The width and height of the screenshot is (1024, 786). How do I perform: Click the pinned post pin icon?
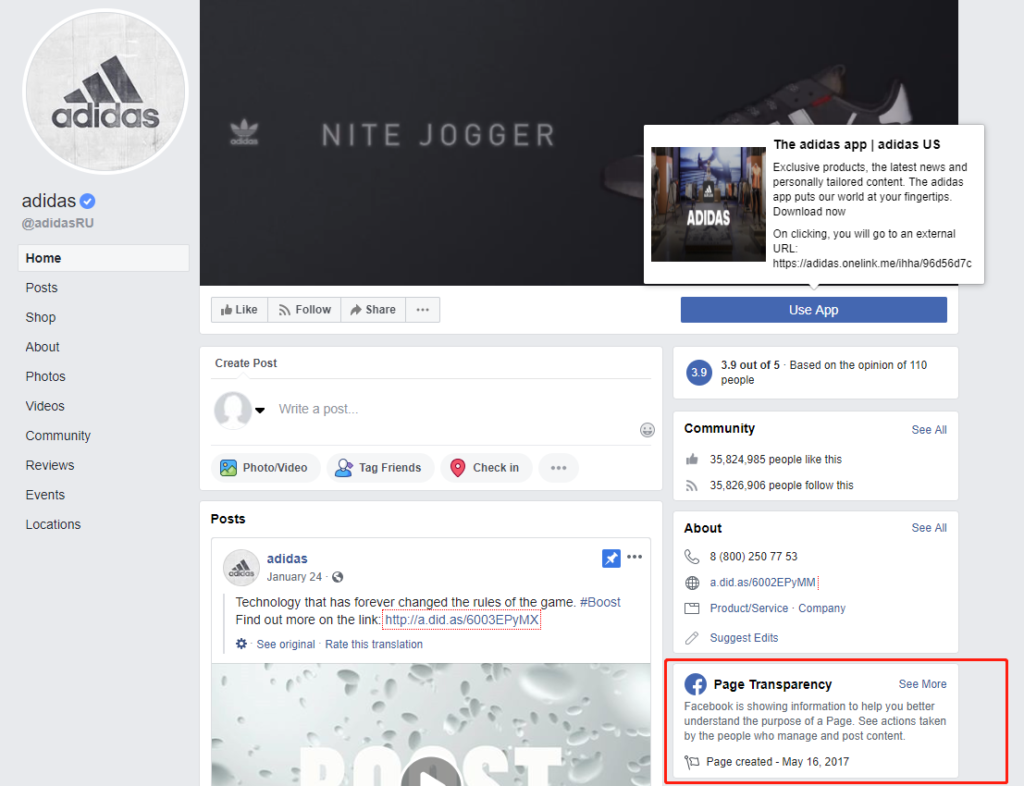point(611,558)
